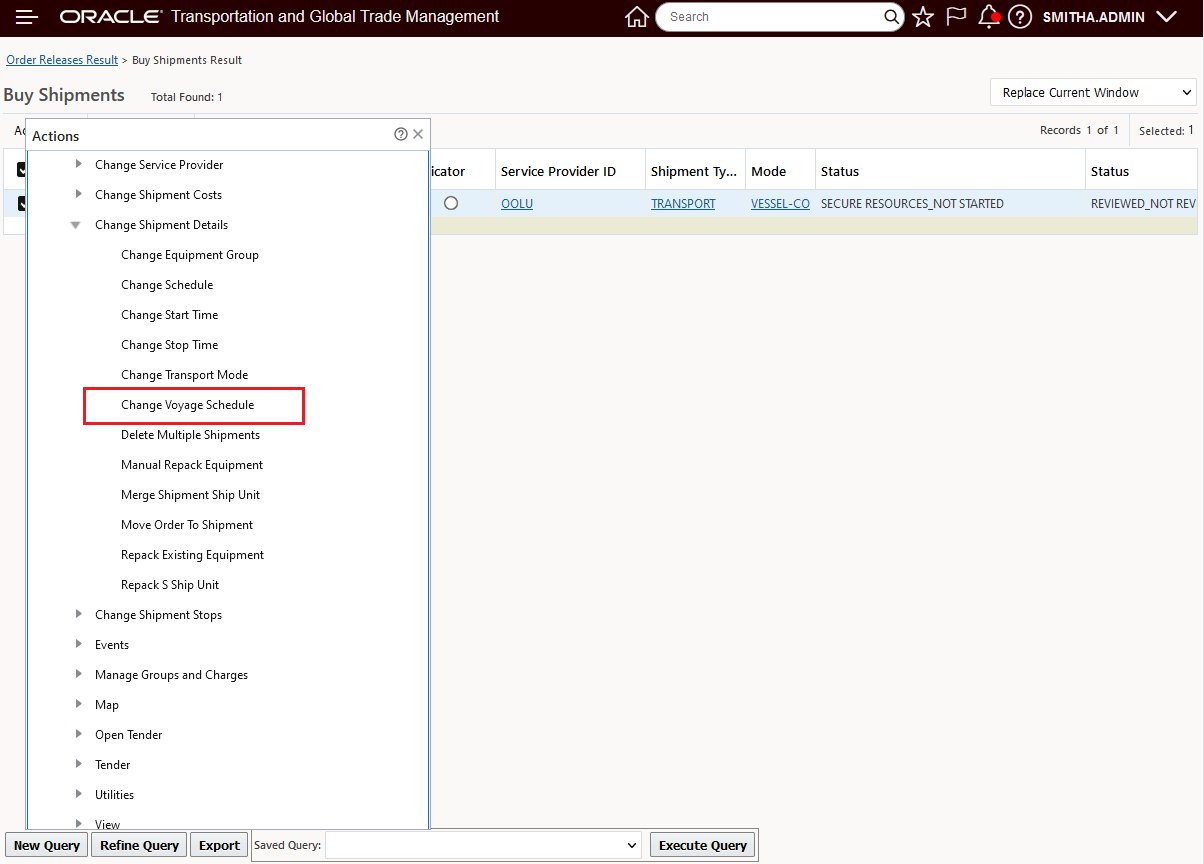
Task: Expand the Tender node
Action: [x=79, y=764]
